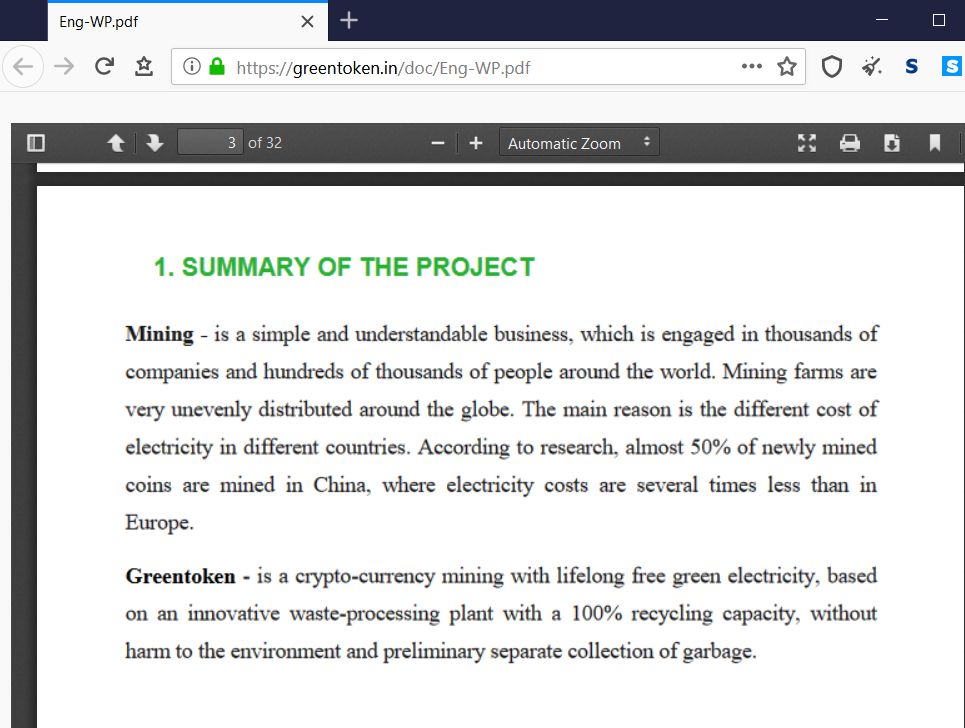This screenshot has height=728, width=965.
Task: Download the PDF file
Action: point(892,143)
